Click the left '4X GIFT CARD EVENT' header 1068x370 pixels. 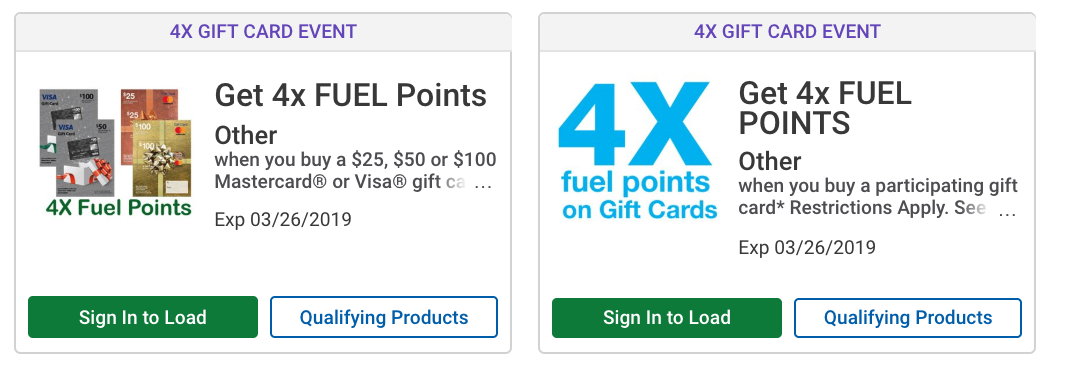point(263,31)
